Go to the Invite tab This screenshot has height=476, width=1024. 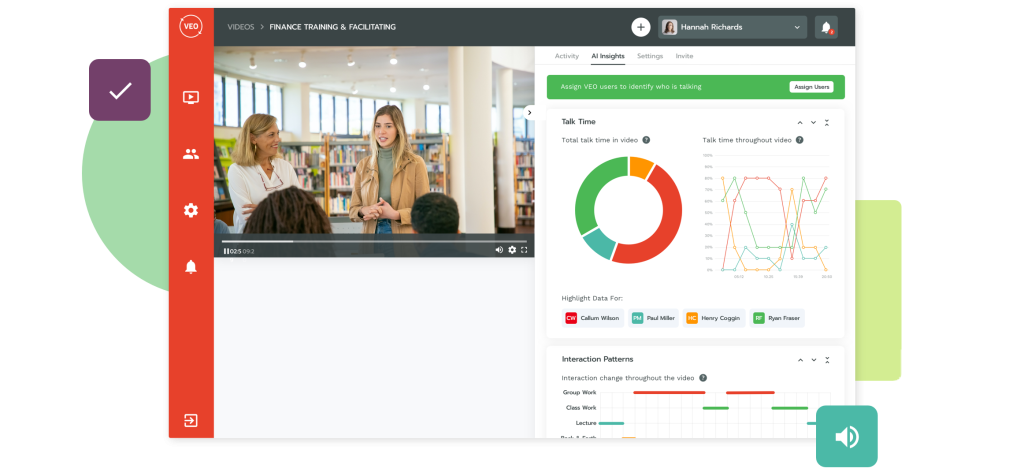click(x=684, y=56)
